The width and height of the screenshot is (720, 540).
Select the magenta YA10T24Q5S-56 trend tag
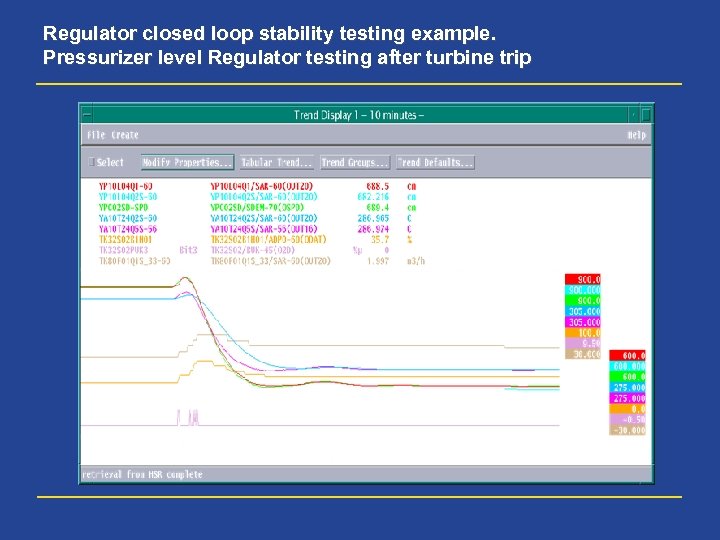pos(128,229)
